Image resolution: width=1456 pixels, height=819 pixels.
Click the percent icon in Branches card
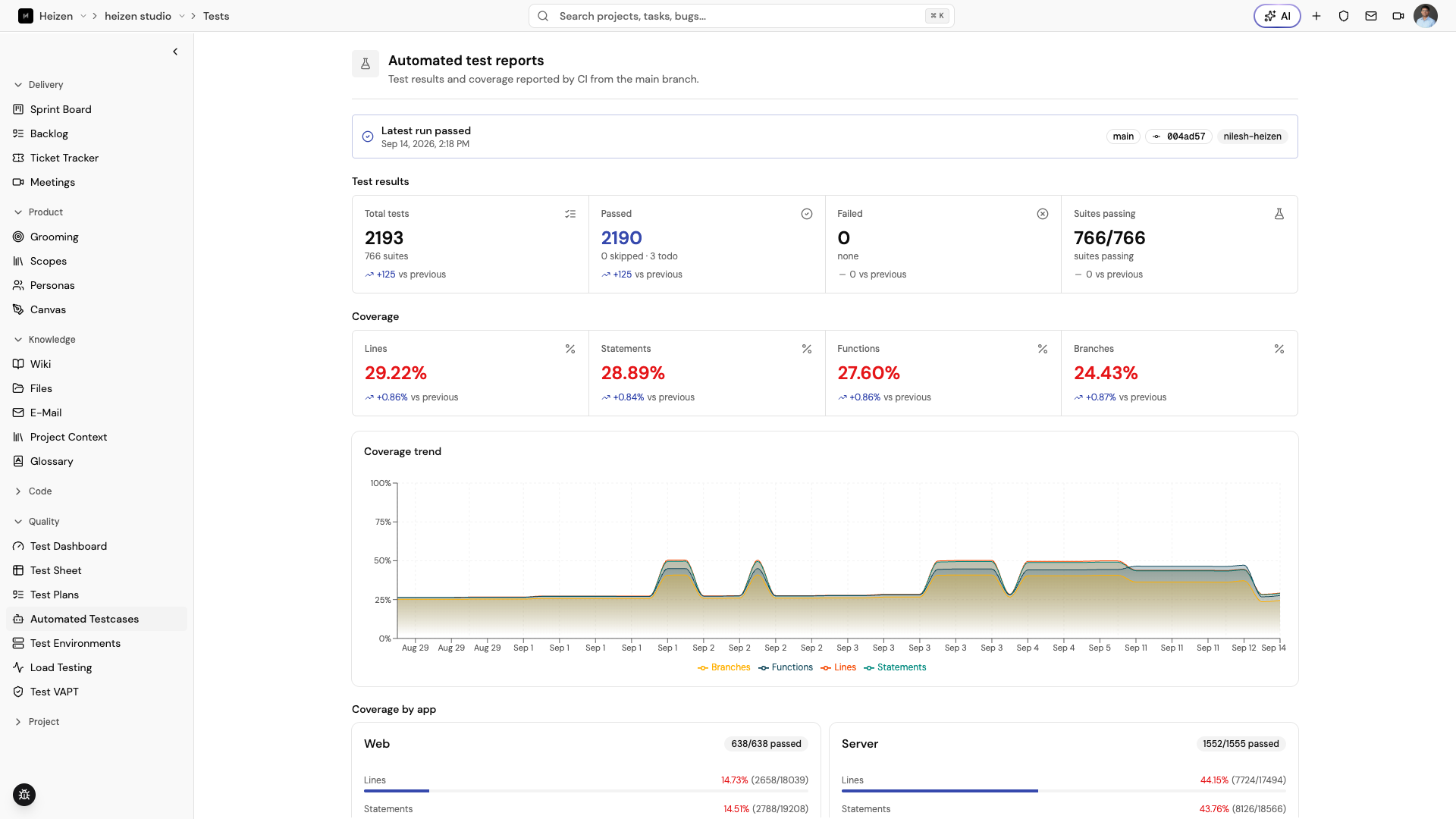coord(1279,349)
